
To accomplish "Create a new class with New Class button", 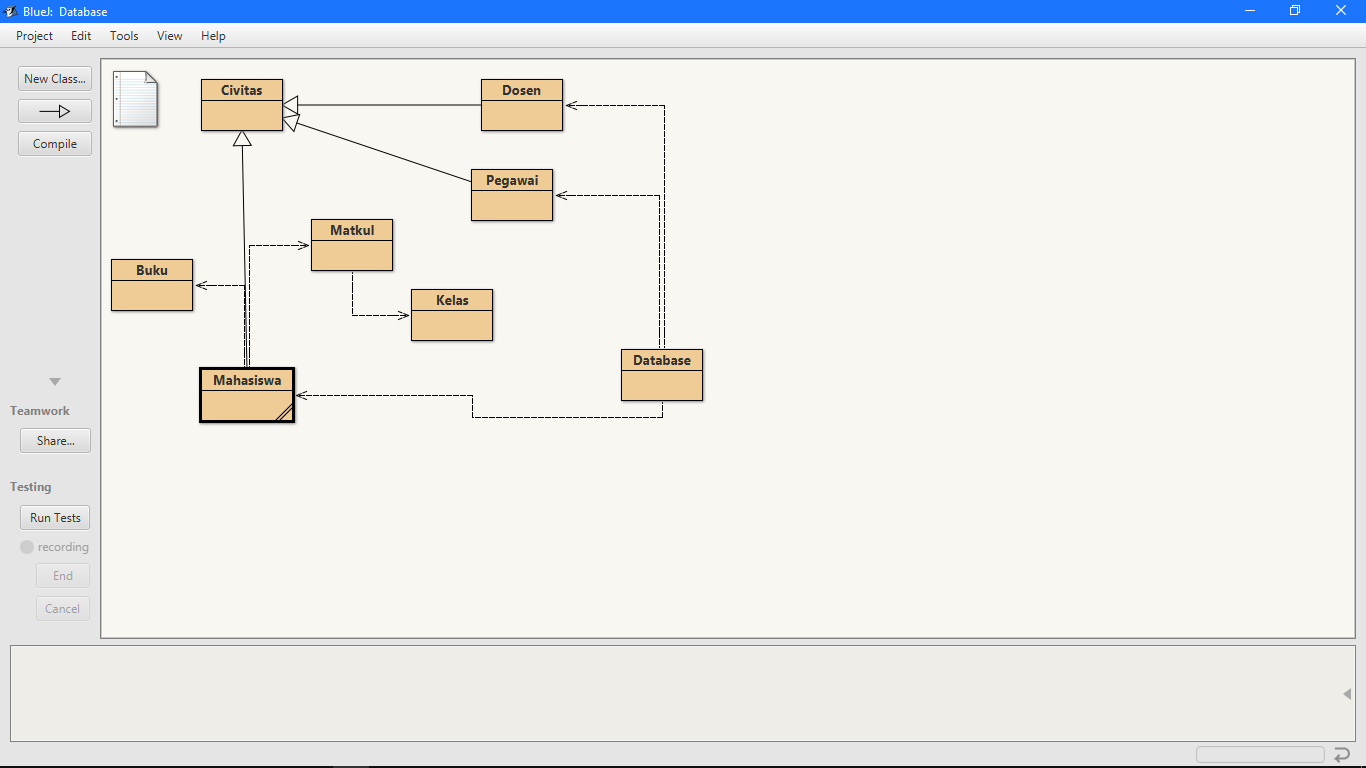I will click(54, 78).
